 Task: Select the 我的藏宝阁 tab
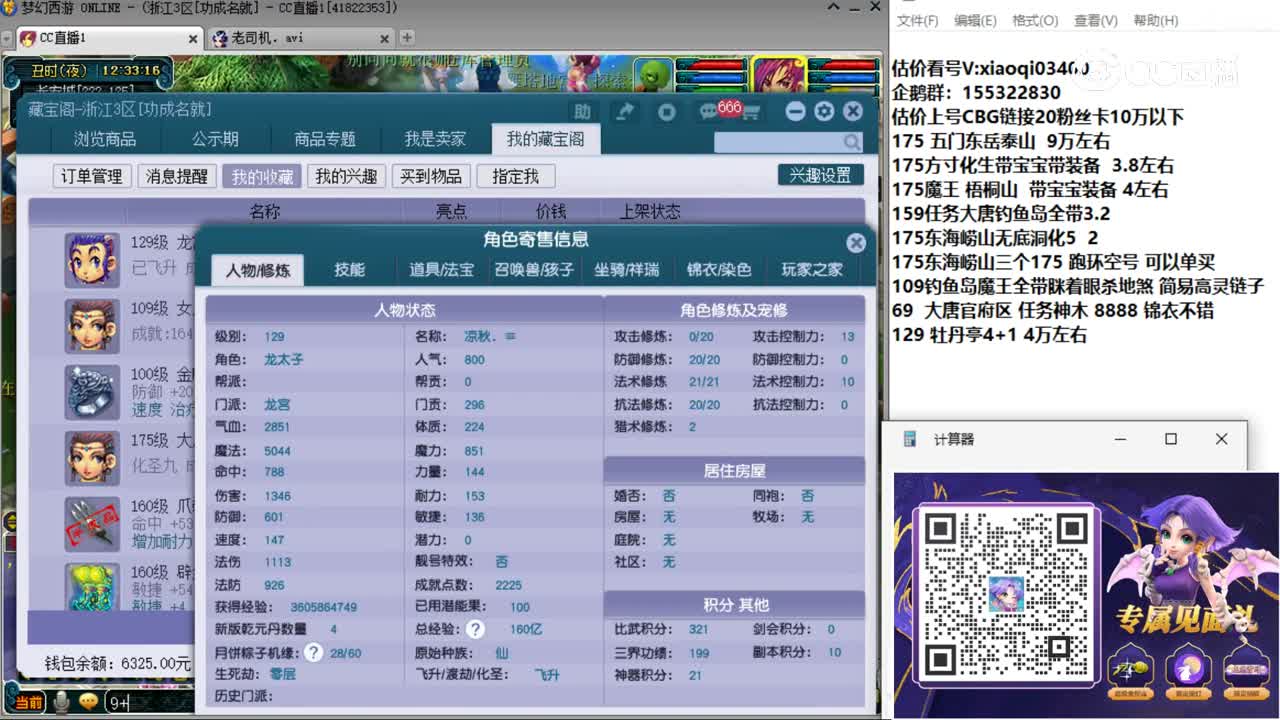546,139
